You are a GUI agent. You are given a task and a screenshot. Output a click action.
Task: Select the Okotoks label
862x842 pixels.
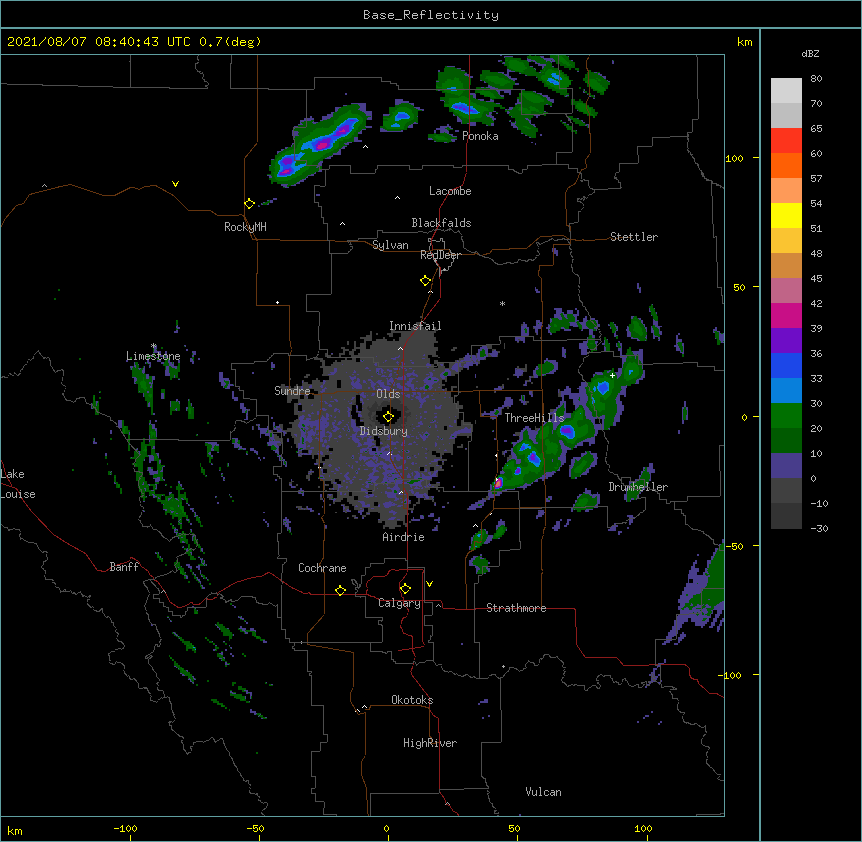(x=412, y=700)
